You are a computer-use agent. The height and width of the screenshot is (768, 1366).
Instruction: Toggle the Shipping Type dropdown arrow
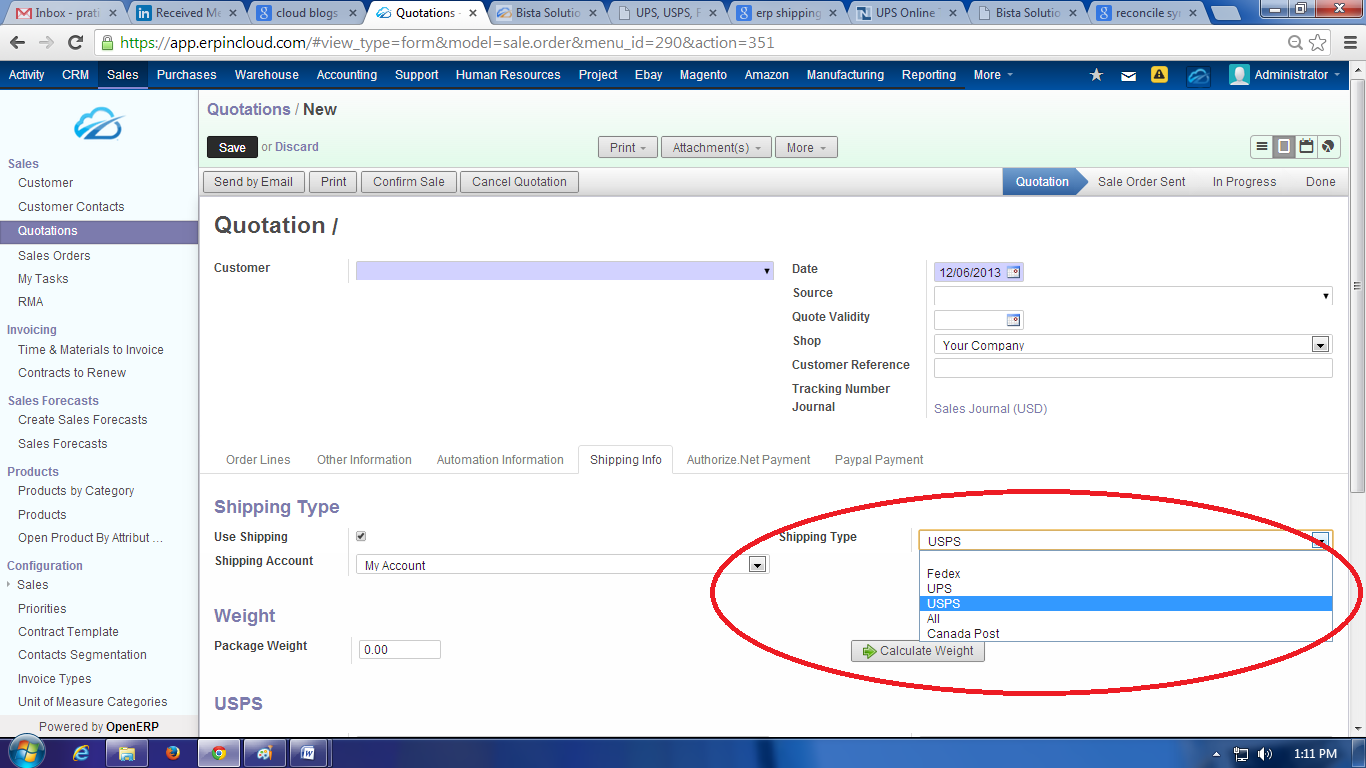point(1322,541)
